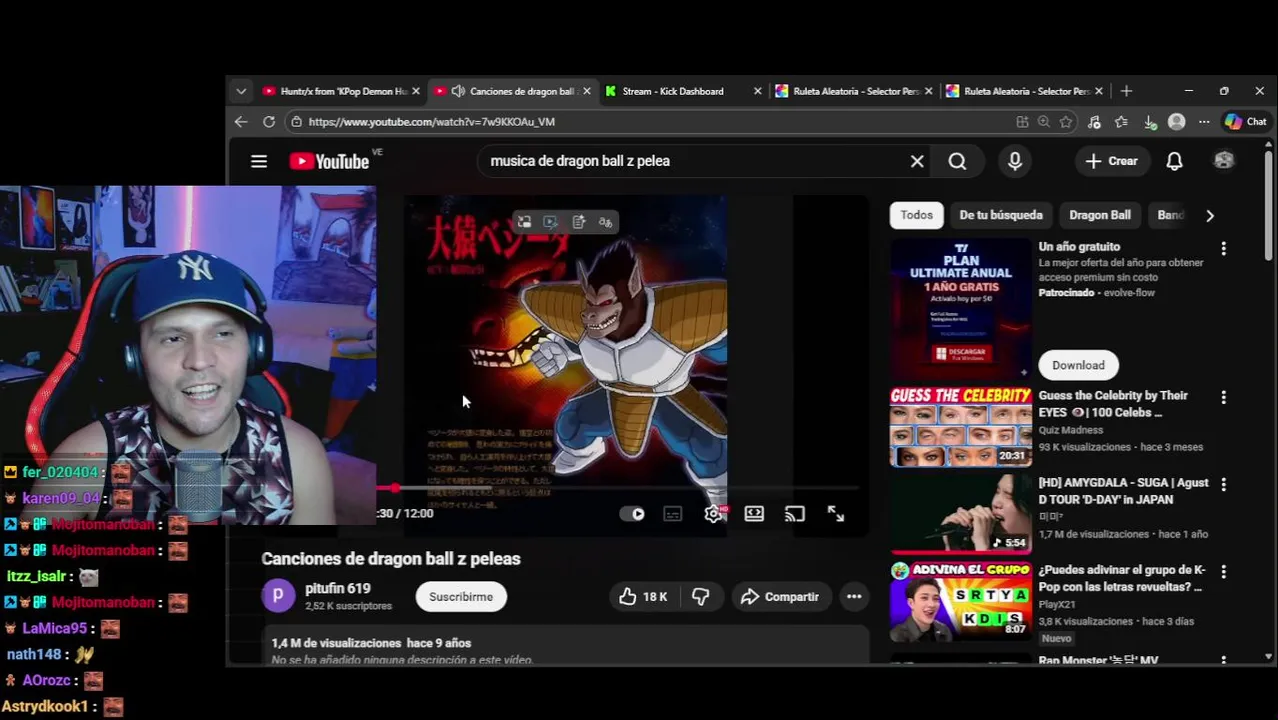The width and height of the screenshot is (1278, 720).
Task: Switch video to theater mode
Action: [754, 514]
